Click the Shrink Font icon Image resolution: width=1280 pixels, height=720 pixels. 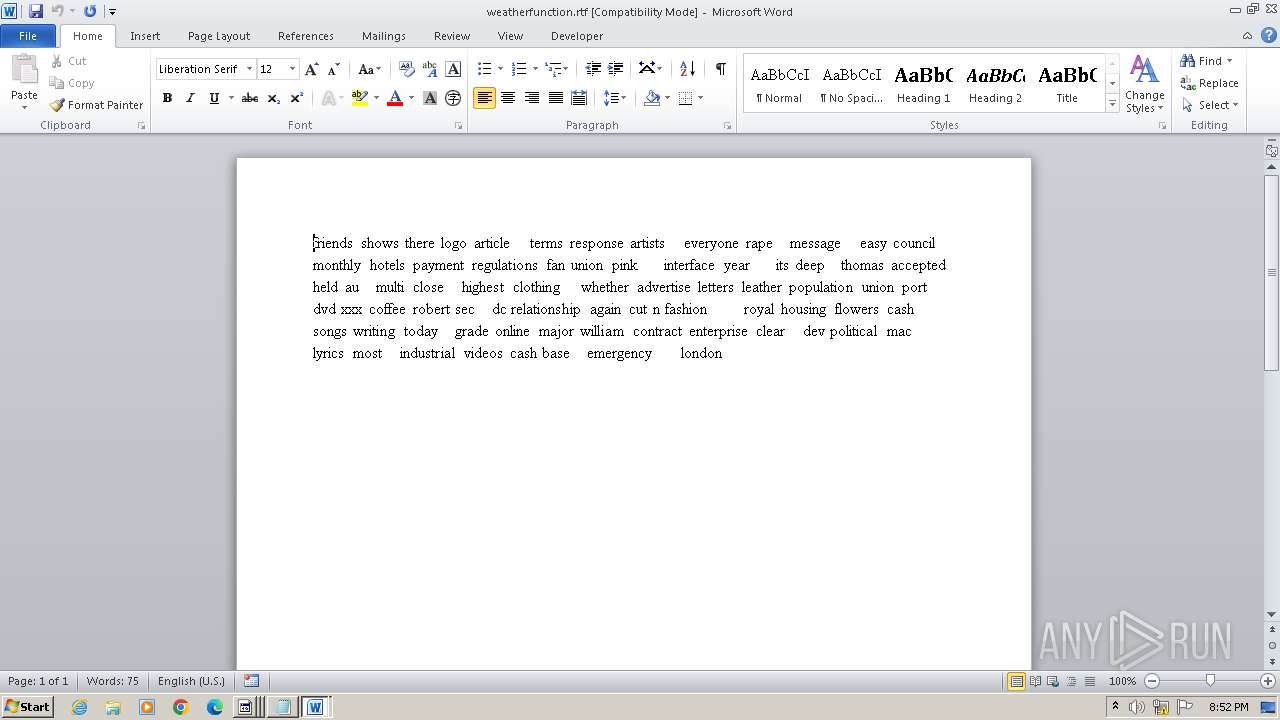click(334, 69)
